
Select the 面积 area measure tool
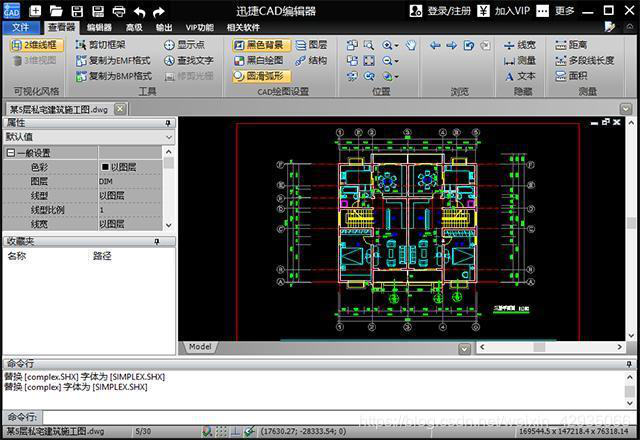[571, 76]
